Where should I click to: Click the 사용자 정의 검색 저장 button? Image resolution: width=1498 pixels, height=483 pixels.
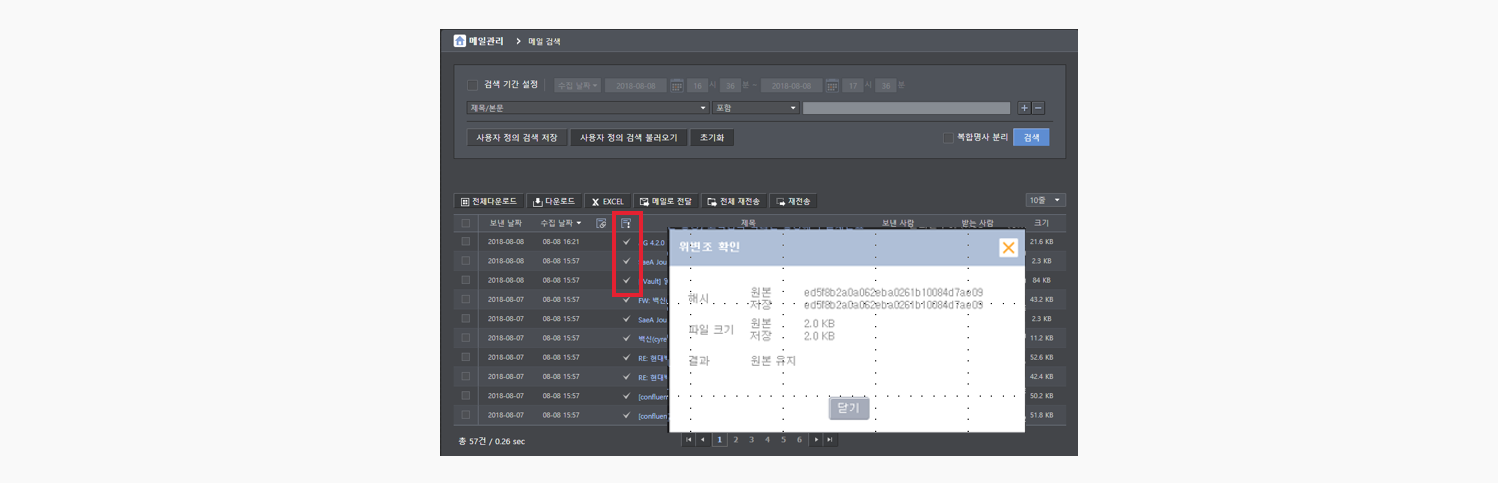[517, 137]
